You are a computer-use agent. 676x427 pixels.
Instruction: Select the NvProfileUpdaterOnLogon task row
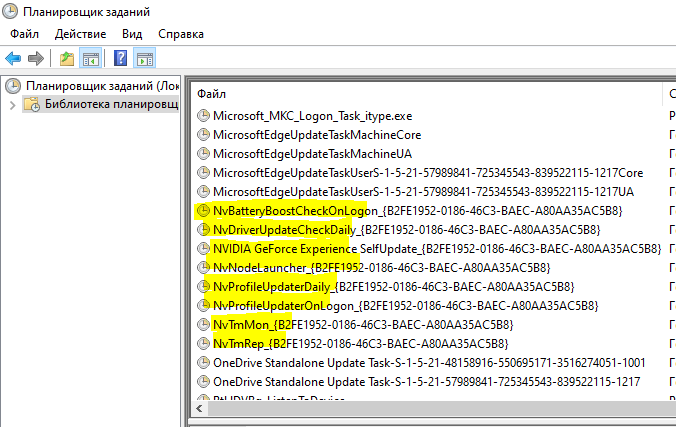pos(406,305)
